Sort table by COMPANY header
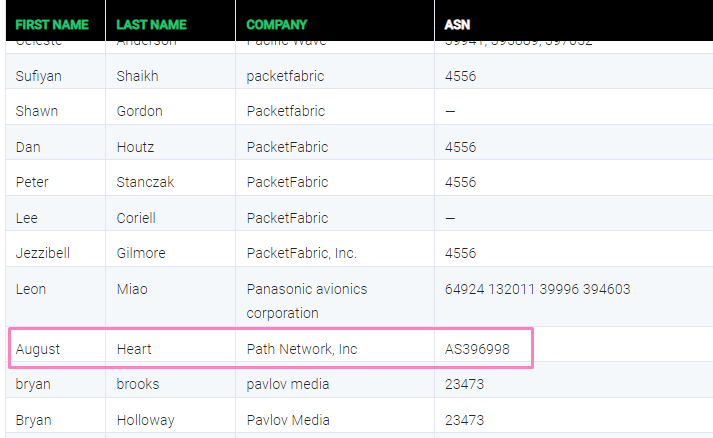The image size is (713, 438). (277, 24)
